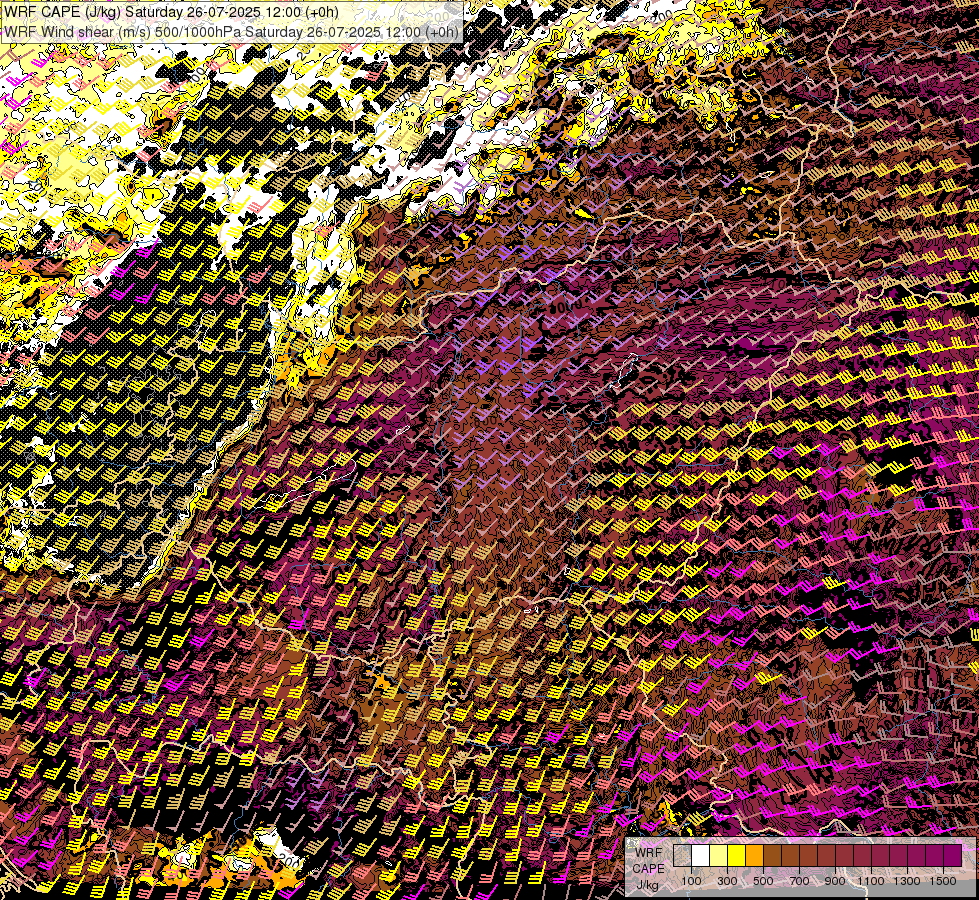Click the legend value 900
Image resolution: width=979 pixels, height=900 pixels.
pos(835,881)
